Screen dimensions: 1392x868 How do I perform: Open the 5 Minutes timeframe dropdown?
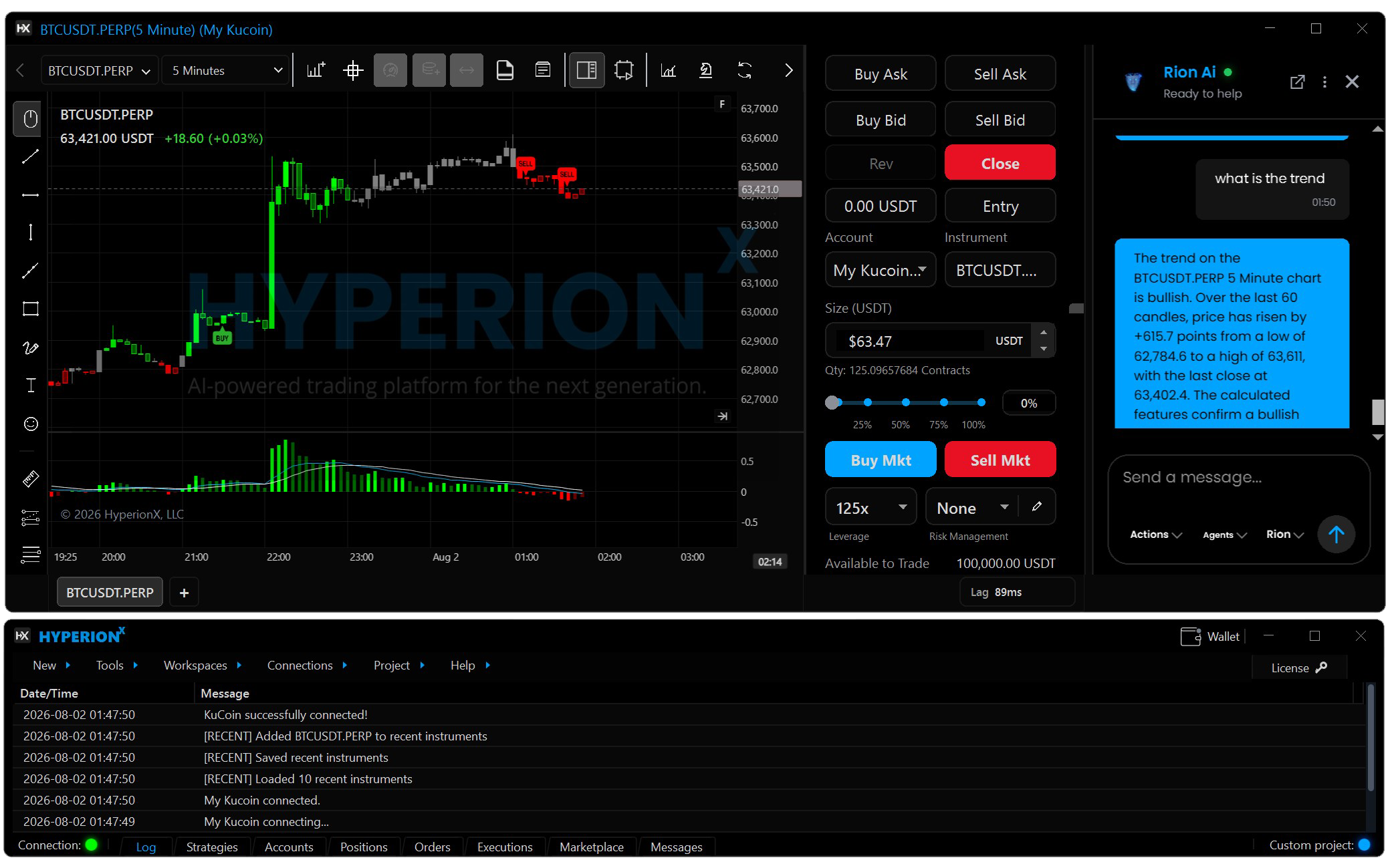pos(227,70)
